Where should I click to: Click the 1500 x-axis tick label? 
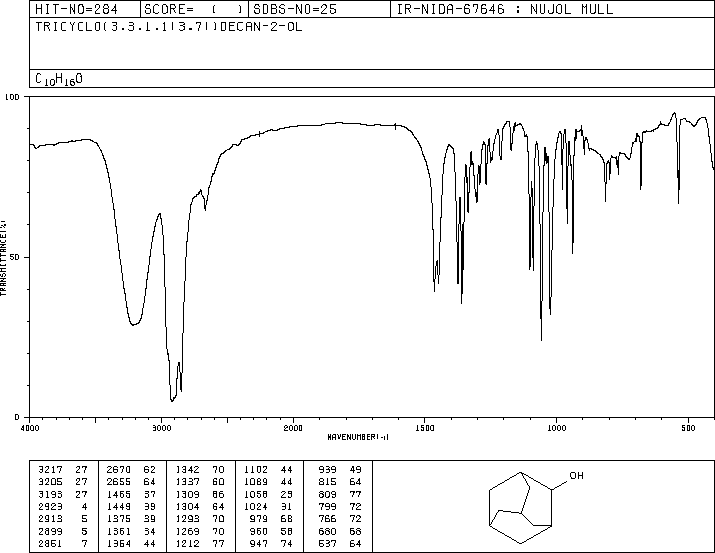click(x=425, y=428)
